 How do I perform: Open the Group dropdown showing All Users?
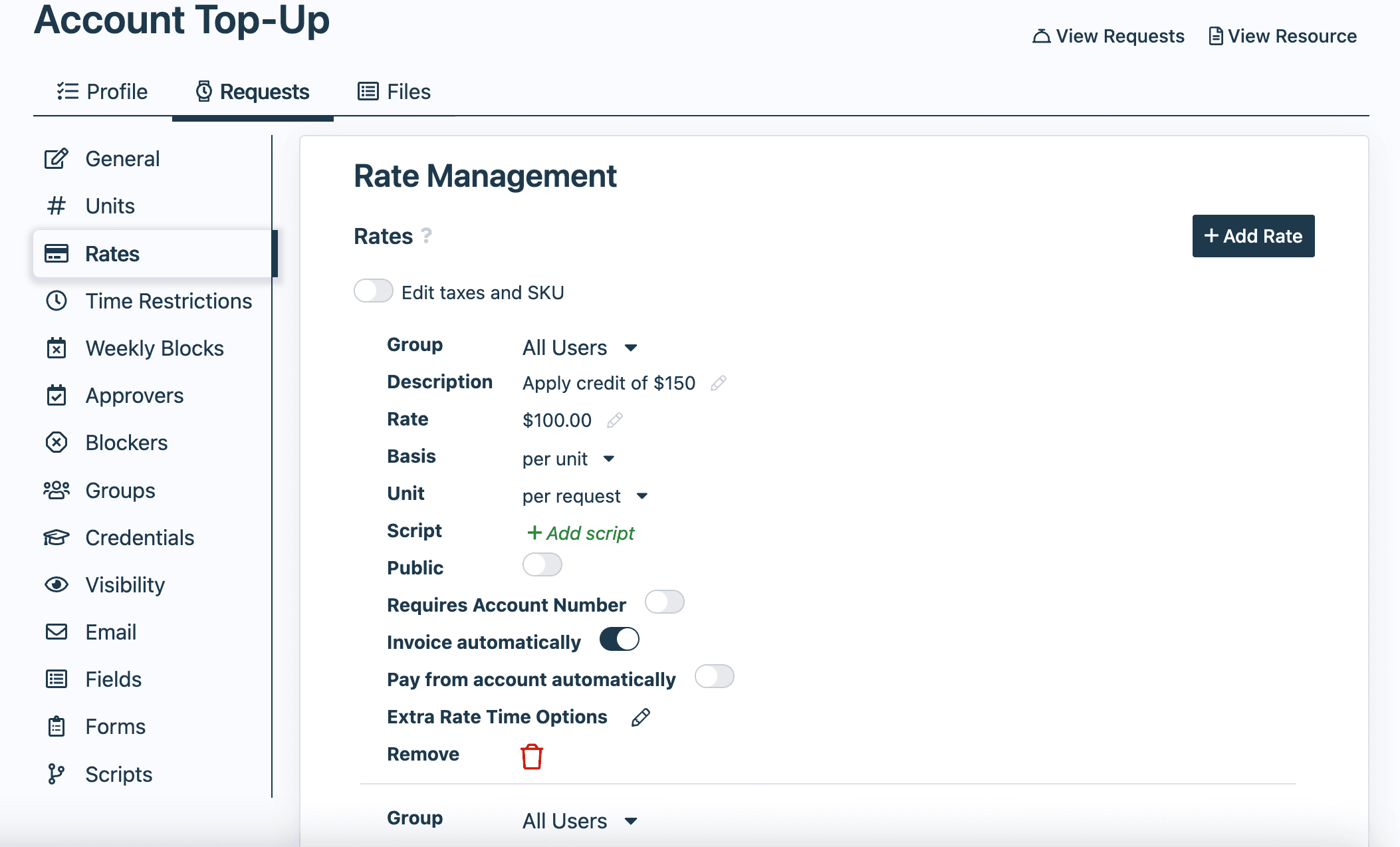pyautogui.click(x=579, y=347)
